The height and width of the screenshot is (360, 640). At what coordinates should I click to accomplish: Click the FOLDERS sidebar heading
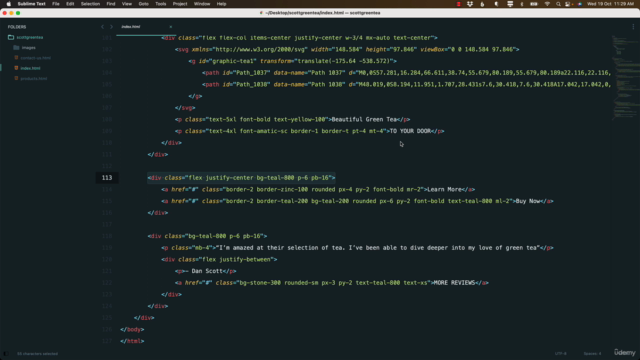tap(17, 27)
